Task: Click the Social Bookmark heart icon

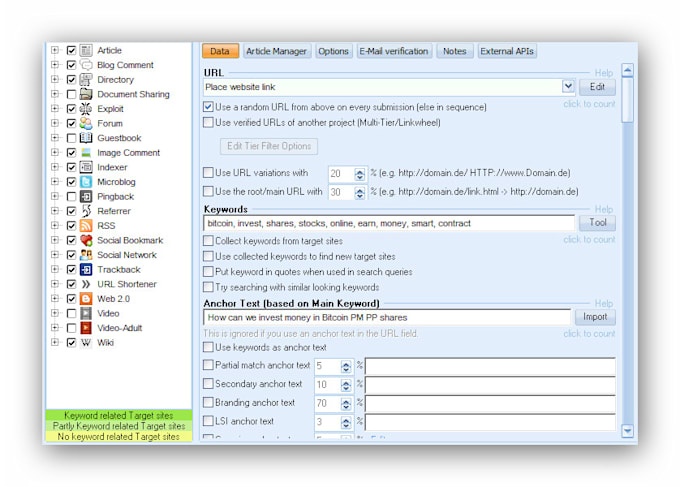Action: 86,240
